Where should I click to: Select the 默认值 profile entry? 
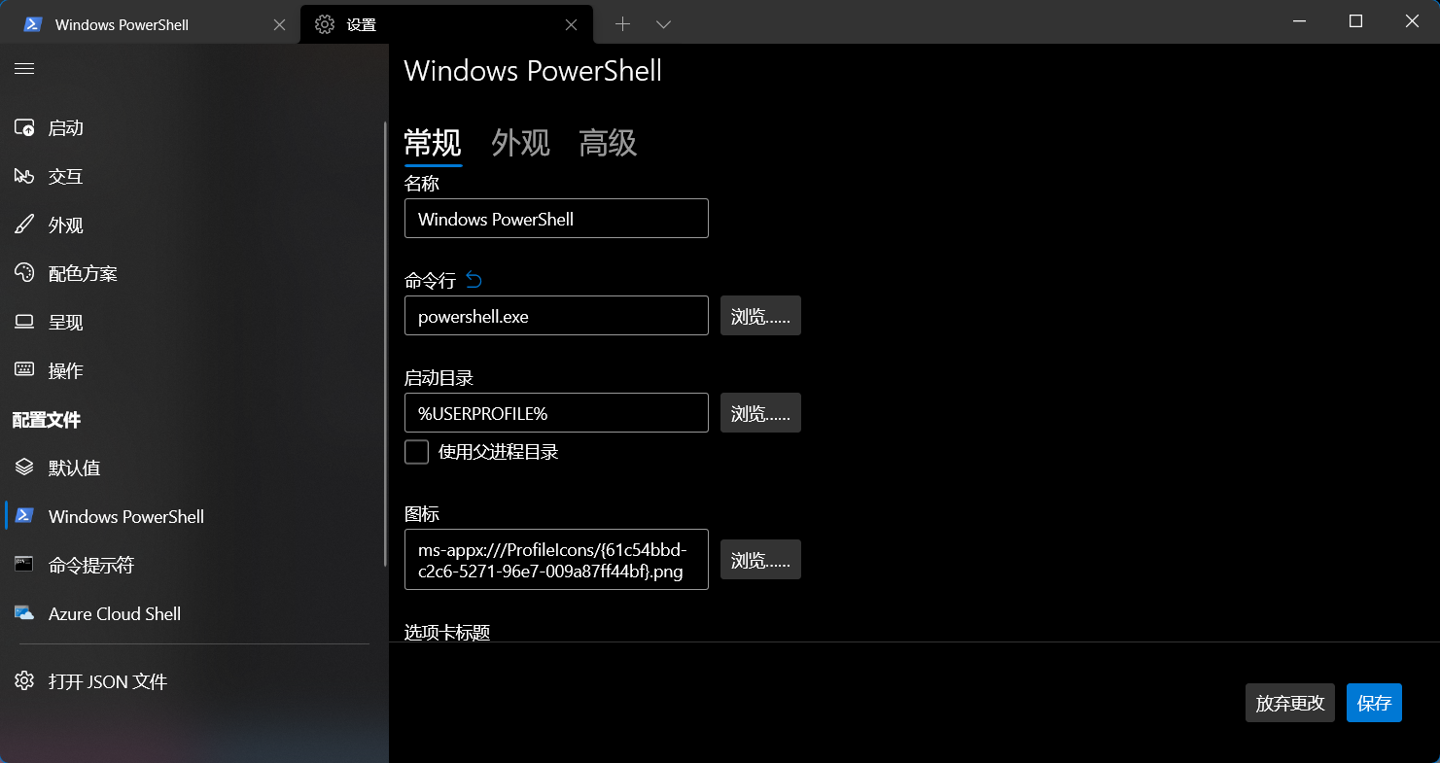point(192,467)
